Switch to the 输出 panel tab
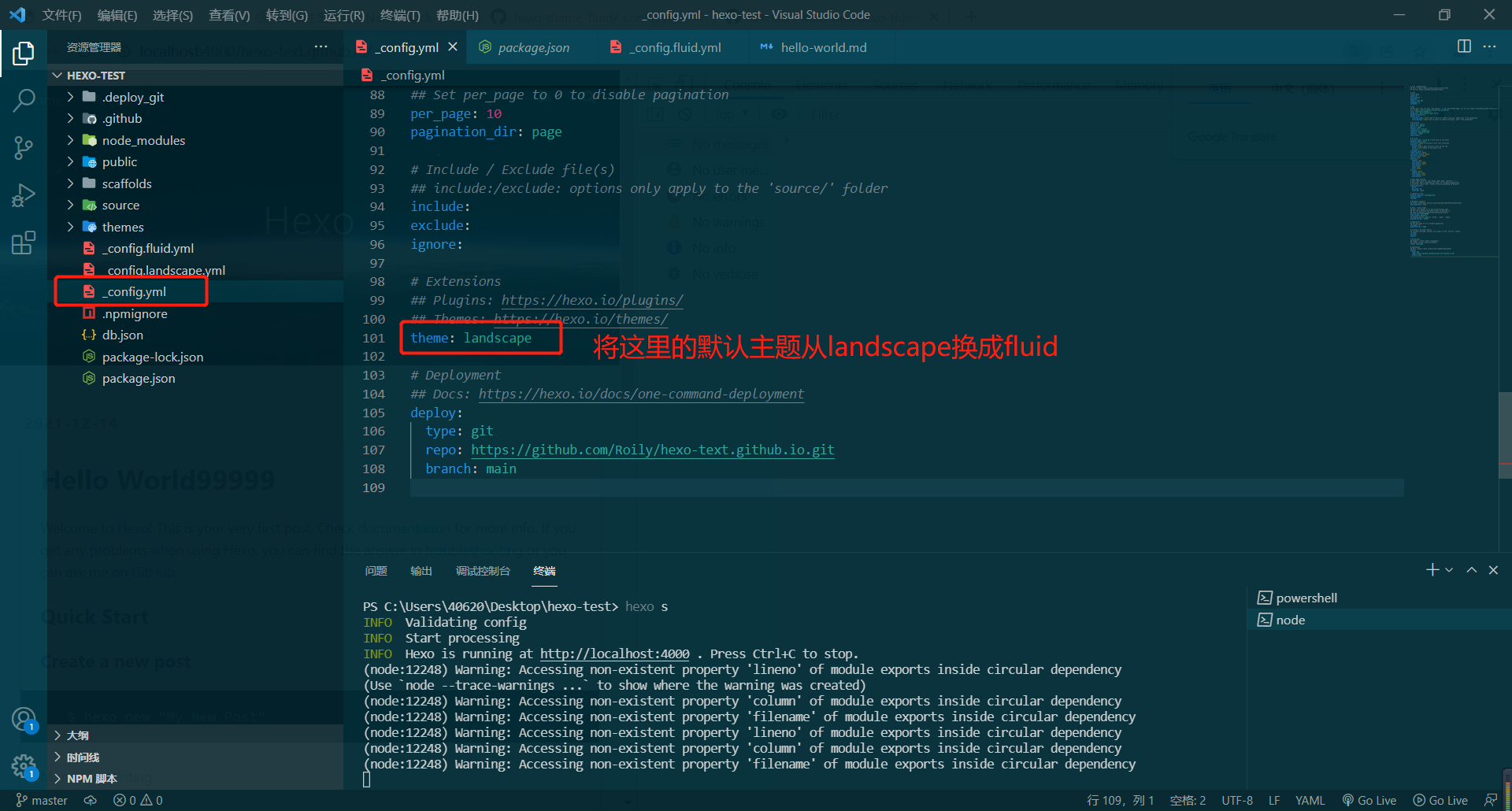Screen dimensions: 1512x811 coord(421,571)
